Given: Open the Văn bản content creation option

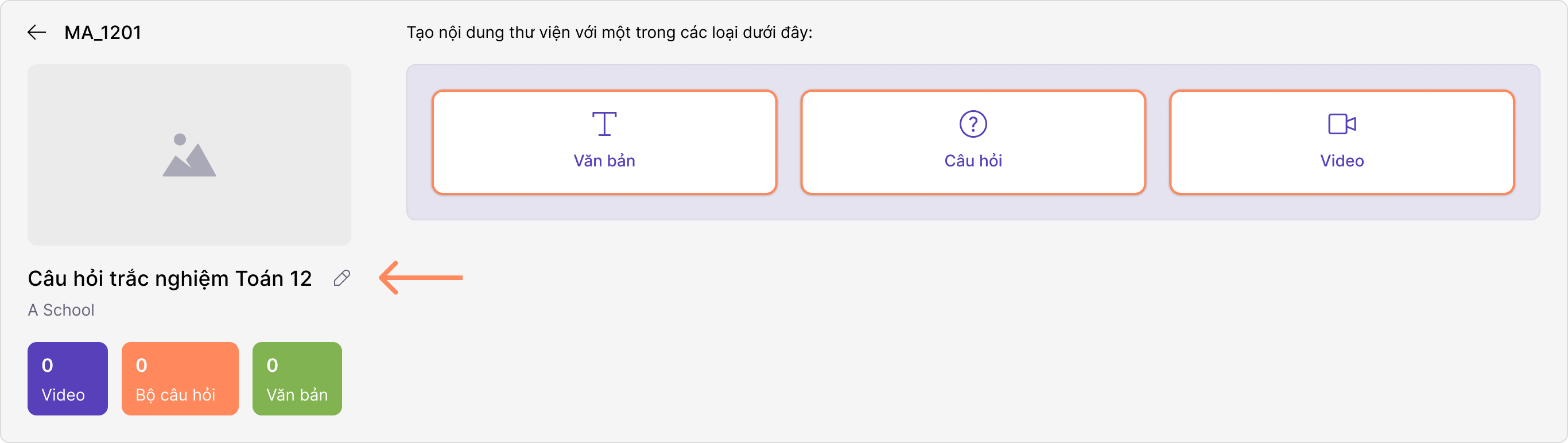Looking at the screenshot, I should (605, 142).
